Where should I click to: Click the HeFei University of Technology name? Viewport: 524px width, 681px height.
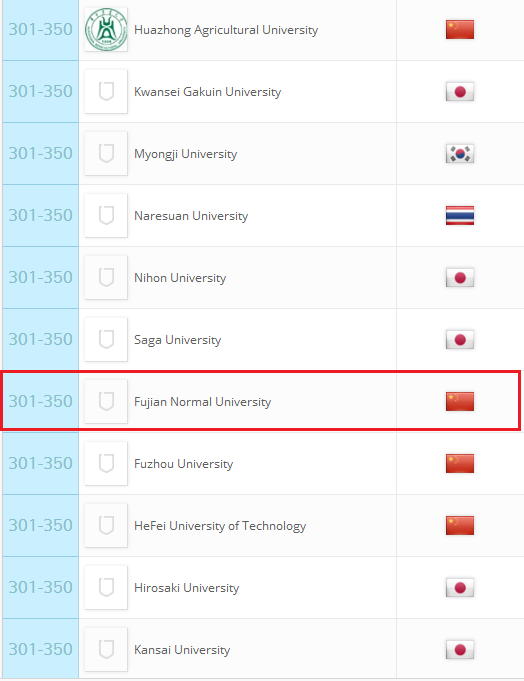(220, 526)
